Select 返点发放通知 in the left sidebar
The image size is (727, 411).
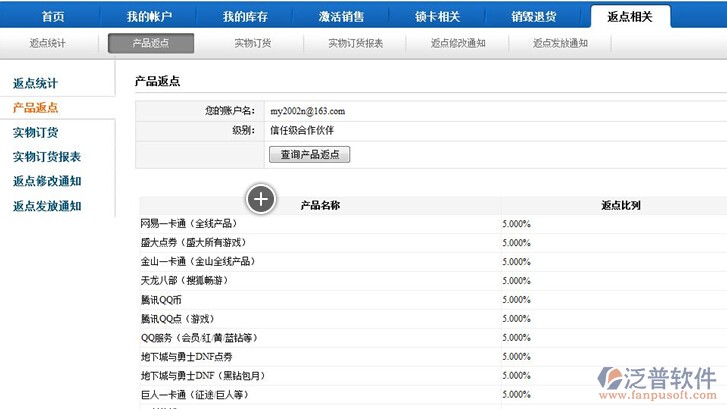click(x=47, y=206)
